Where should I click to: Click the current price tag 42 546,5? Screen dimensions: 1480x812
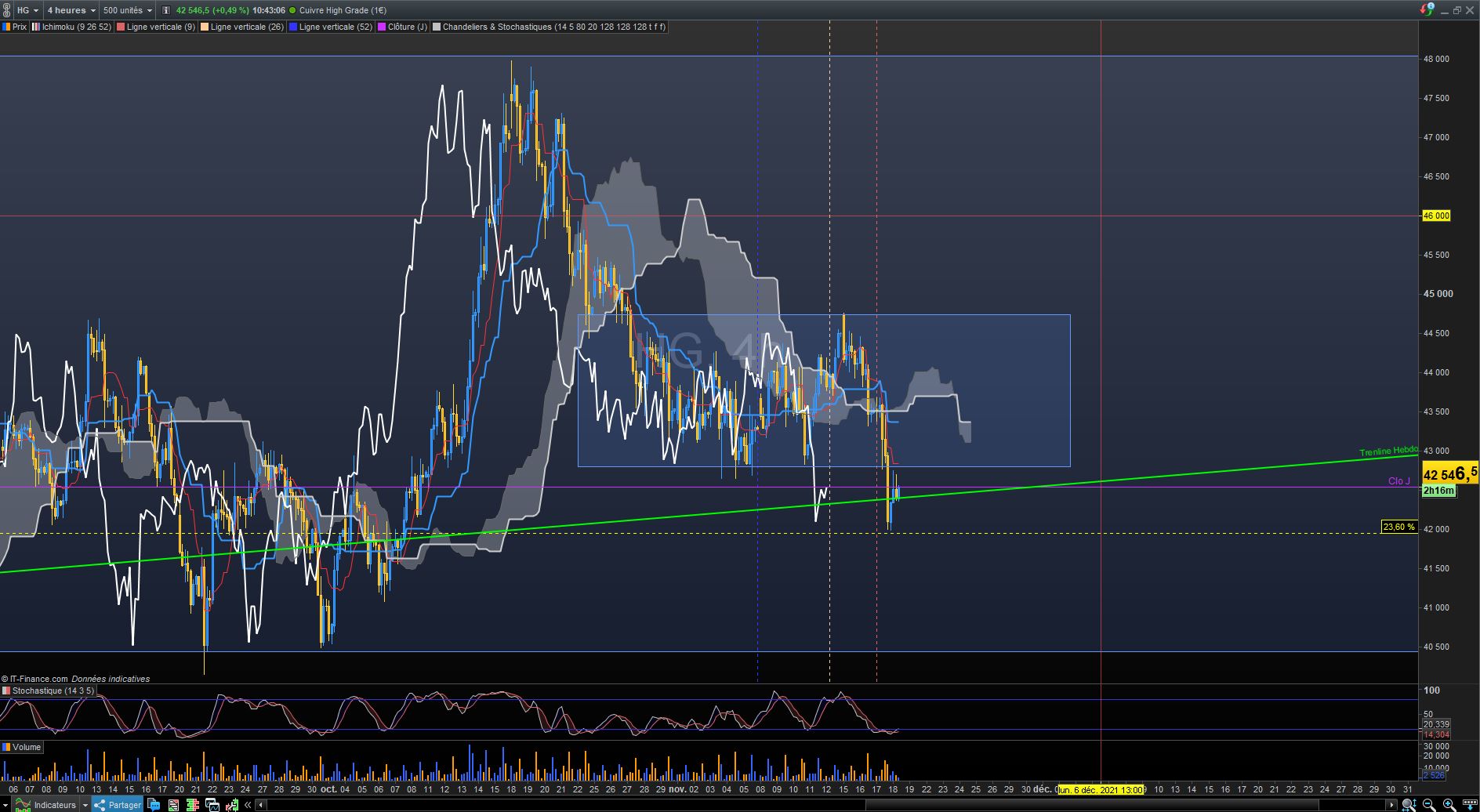pos(1449,473)
